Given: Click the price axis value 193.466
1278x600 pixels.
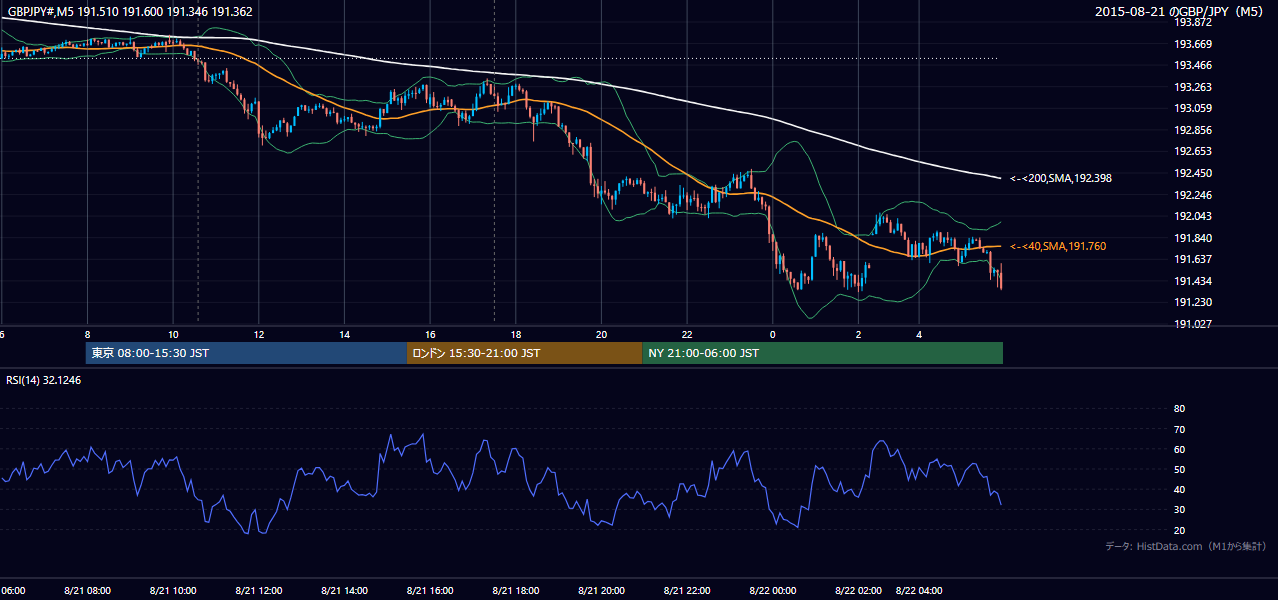Looking at the screenshot, I should [1194, 65].
